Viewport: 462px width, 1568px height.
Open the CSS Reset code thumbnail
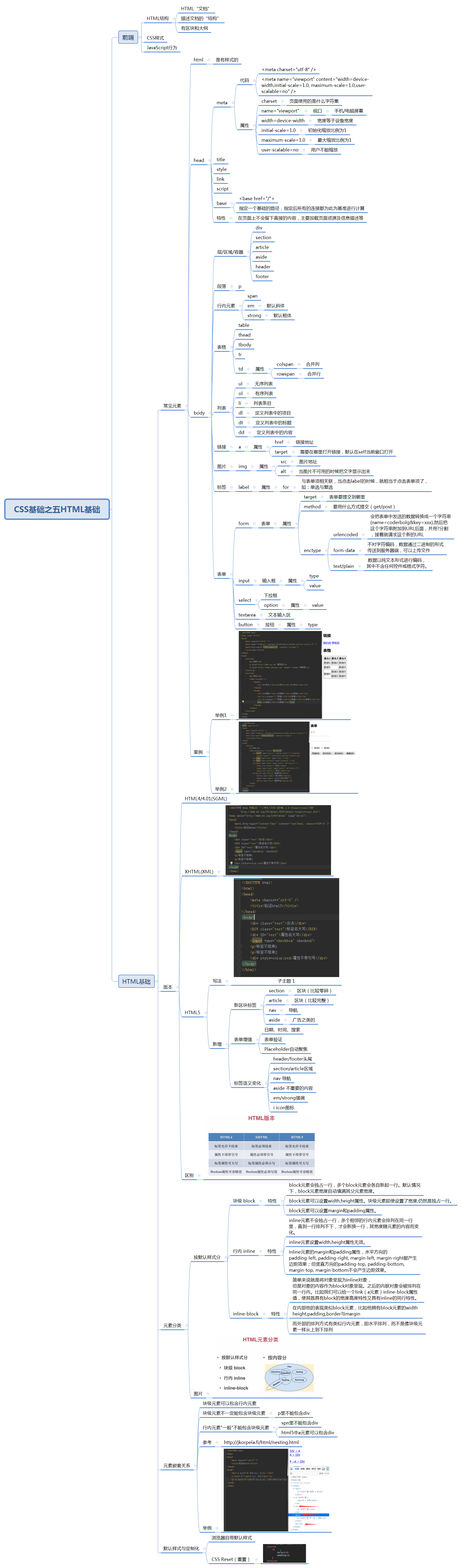point(285,1554)
